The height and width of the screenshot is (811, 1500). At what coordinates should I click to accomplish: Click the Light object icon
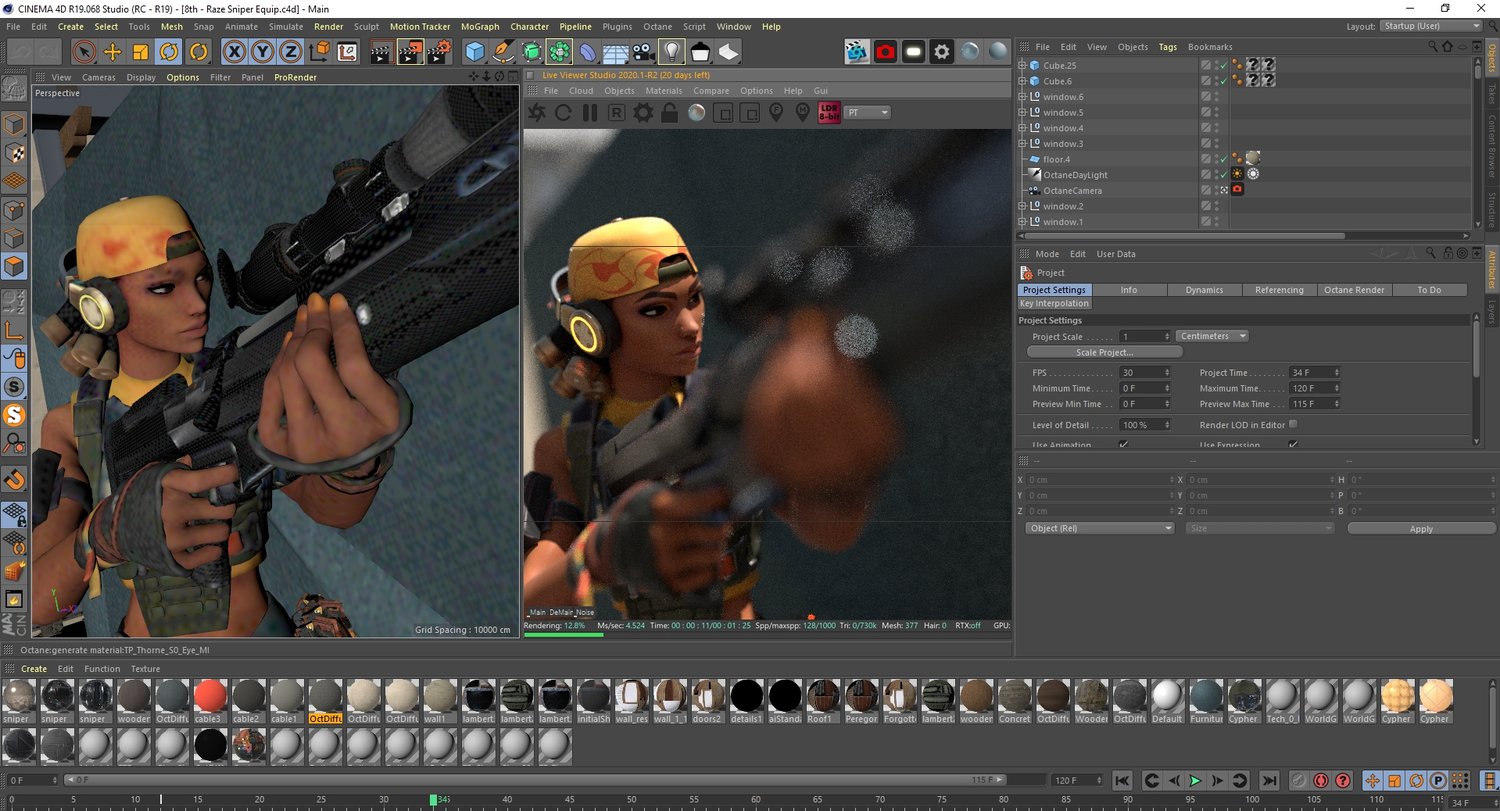673,52
